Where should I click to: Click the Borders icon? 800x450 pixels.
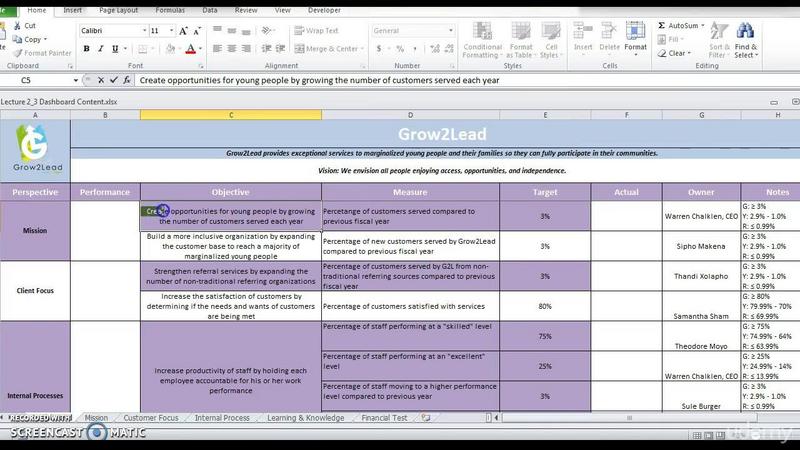[x=142, y=49]
